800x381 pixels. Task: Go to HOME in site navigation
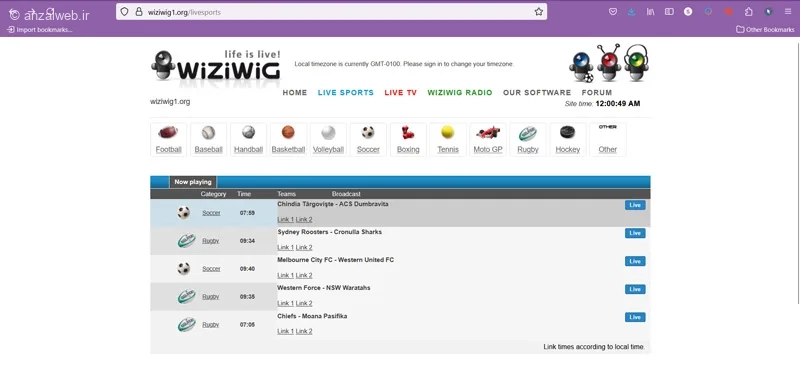[295, 93]
